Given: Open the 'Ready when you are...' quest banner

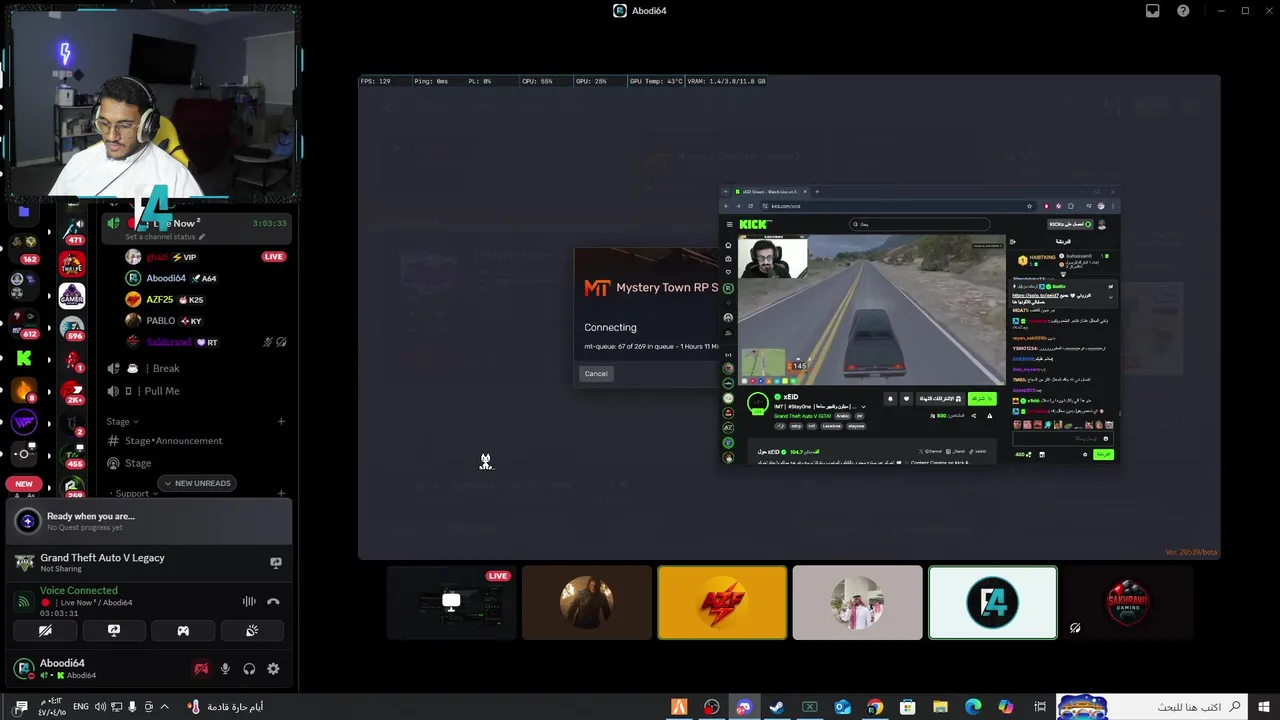Looking at the screenshot, I should (x=149, y=521).
